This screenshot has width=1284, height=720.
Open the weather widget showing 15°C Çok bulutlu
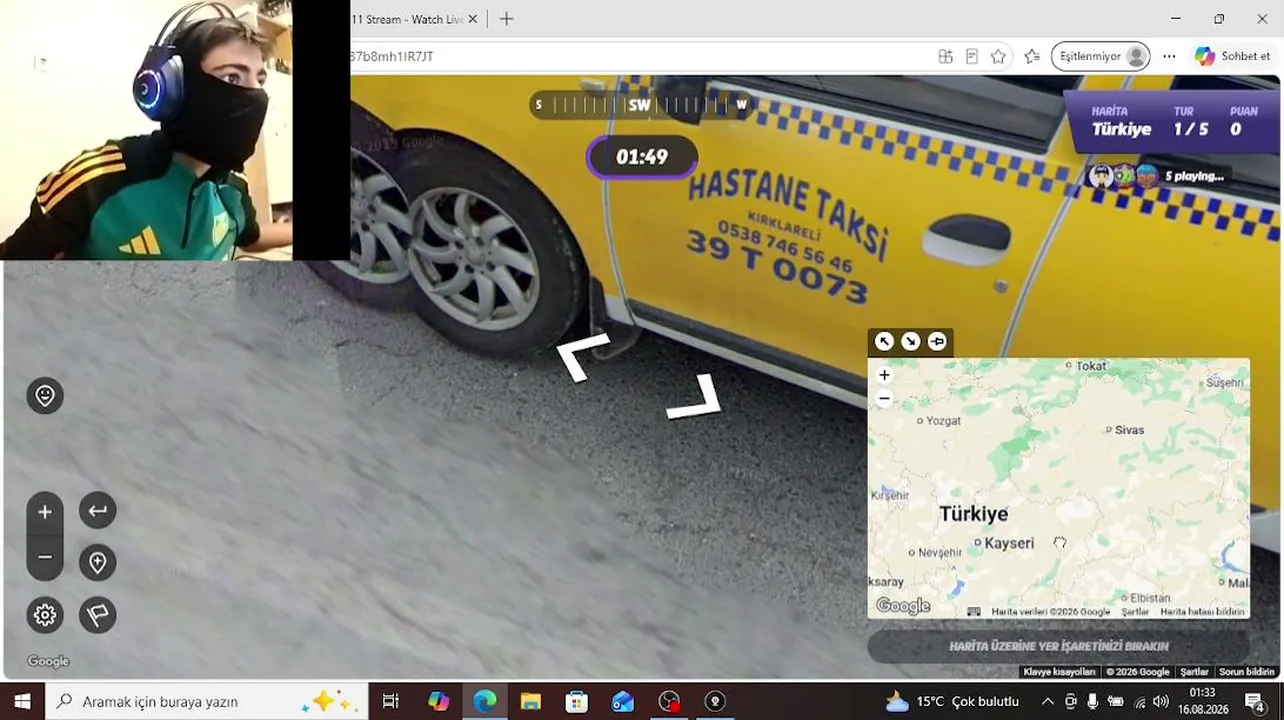tap(952, 701)
